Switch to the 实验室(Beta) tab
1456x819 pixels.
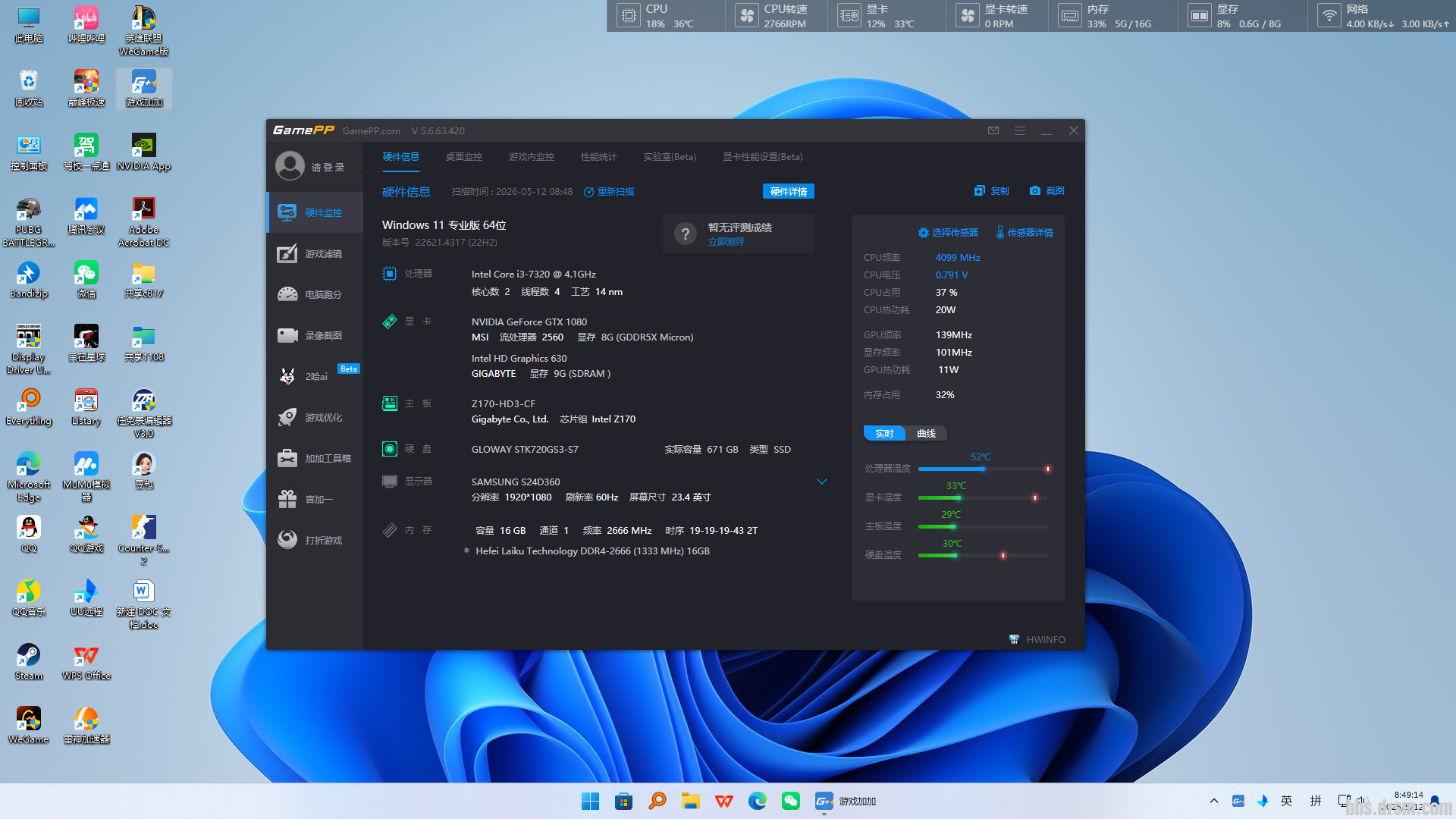coord(670,157)
